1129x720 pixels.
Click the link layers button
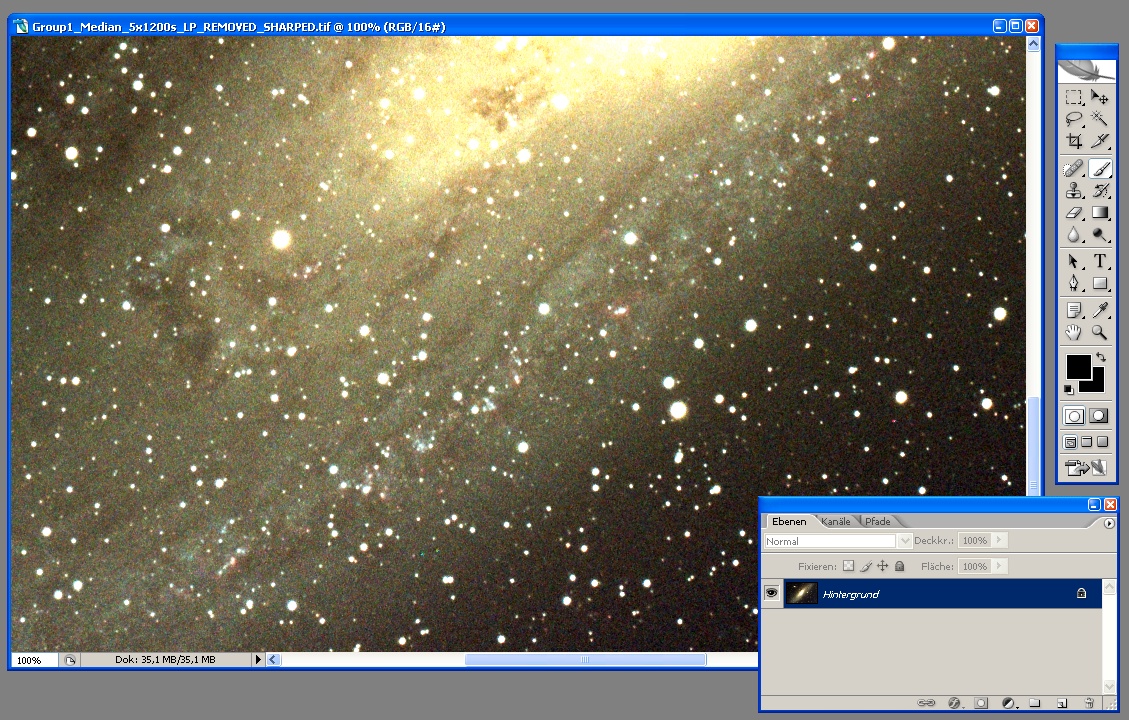click(x=927, y=703)
